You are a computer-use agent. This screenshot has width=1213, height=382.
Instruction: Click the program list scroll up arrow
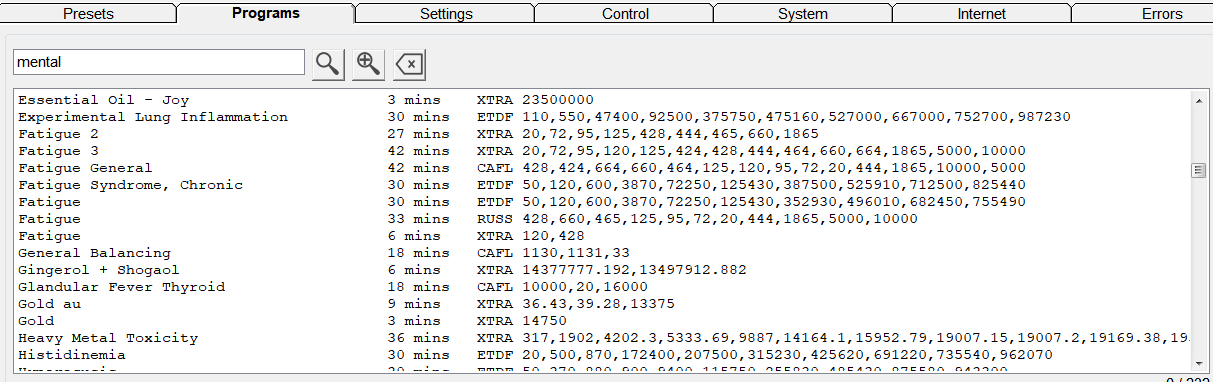click(x=1200, y=99)
